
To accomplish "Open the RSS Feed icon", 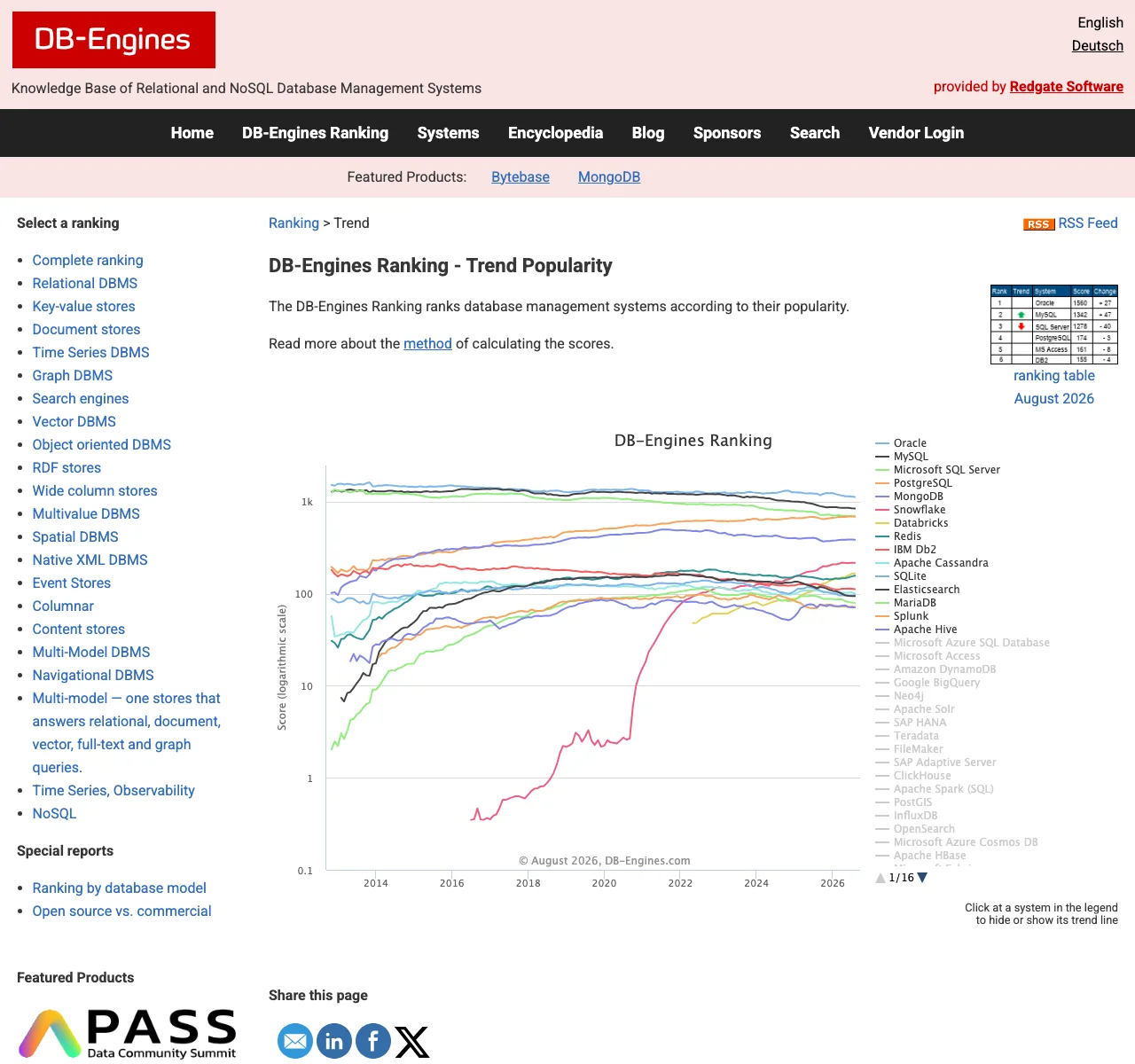I will tap(1038, 224).
